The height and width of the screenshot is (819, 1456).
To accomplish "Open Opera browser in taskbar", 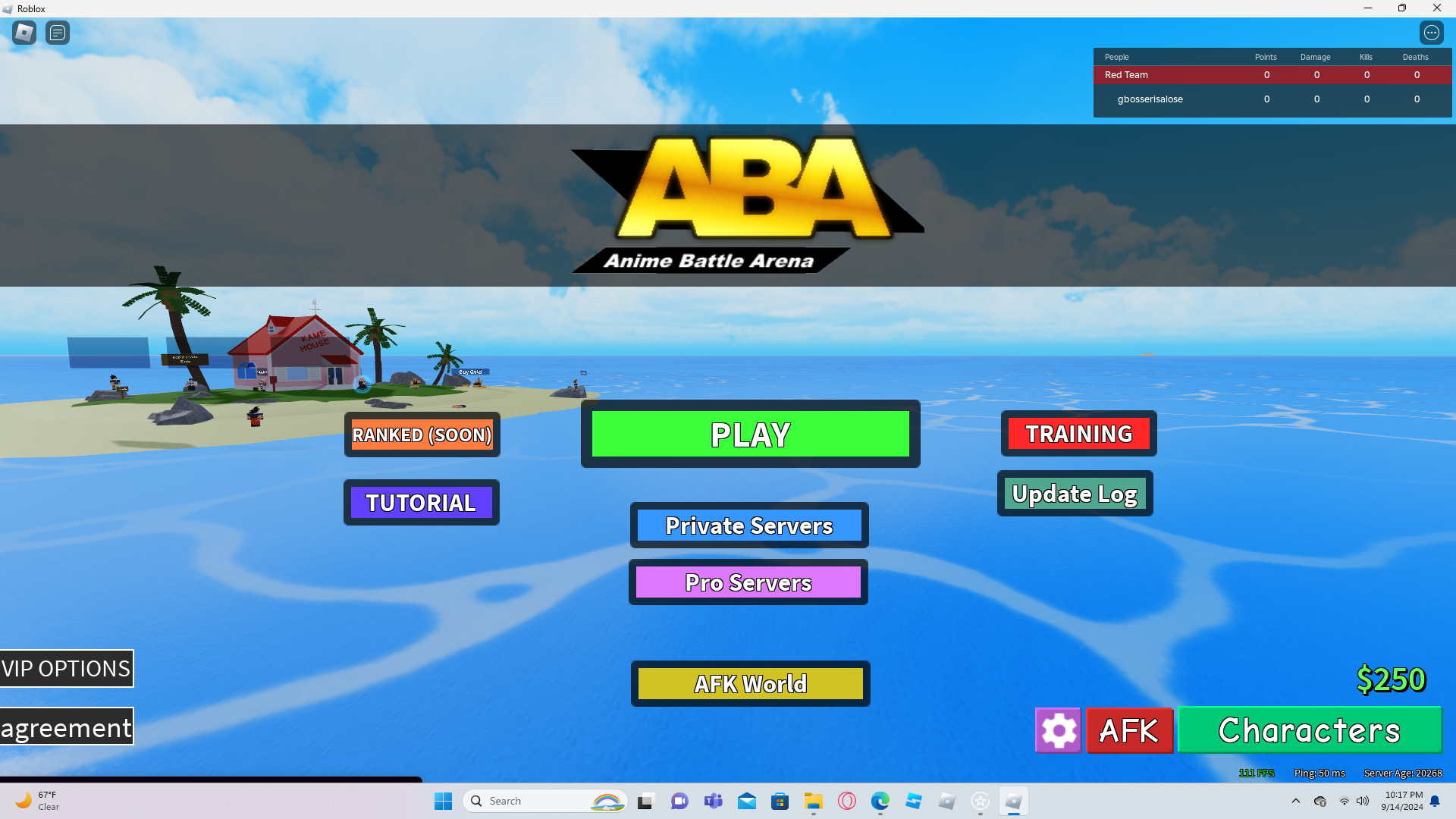I will [x=846, y=801].
